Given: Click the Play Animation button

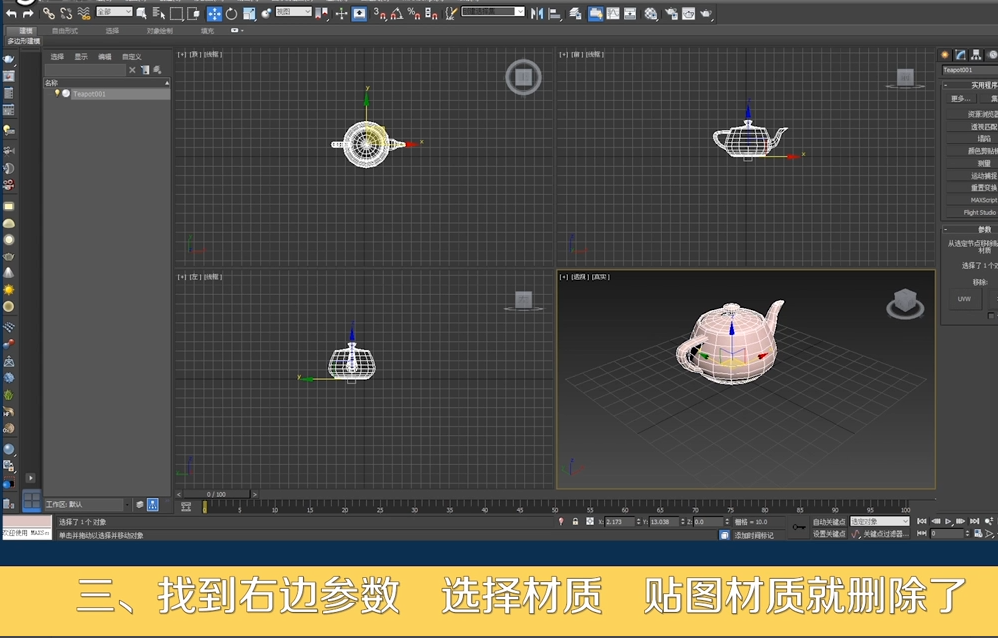Looking at the screenshot, I should [948, 521].
